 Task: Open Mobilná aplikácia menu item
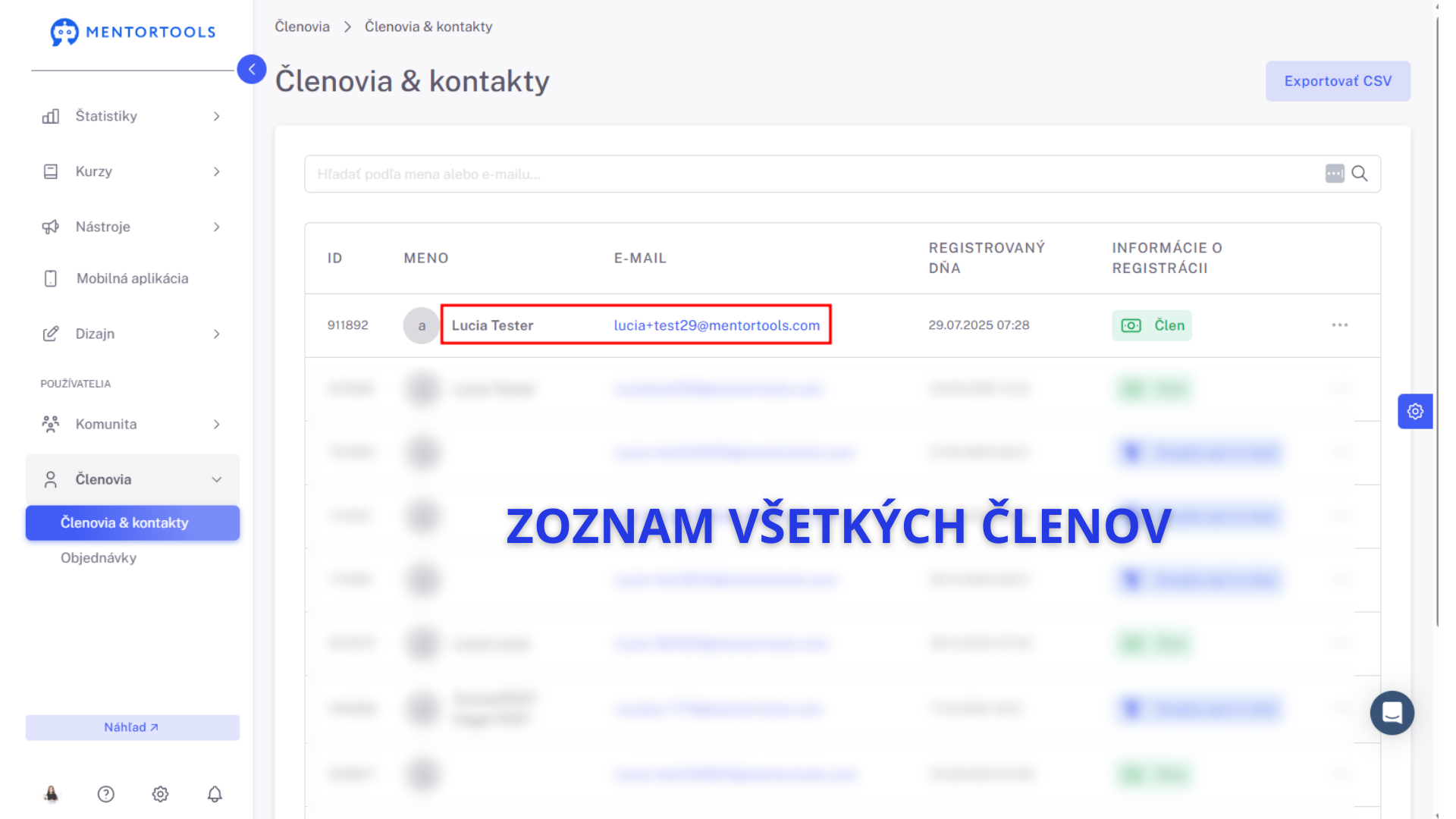[x=133, y=278]
